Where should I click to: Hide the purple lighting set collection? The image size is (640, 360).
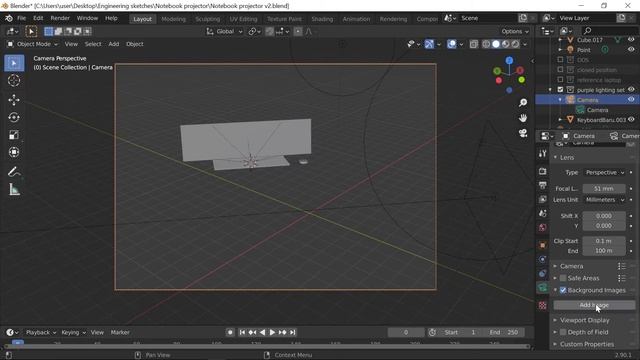[631, 89]
